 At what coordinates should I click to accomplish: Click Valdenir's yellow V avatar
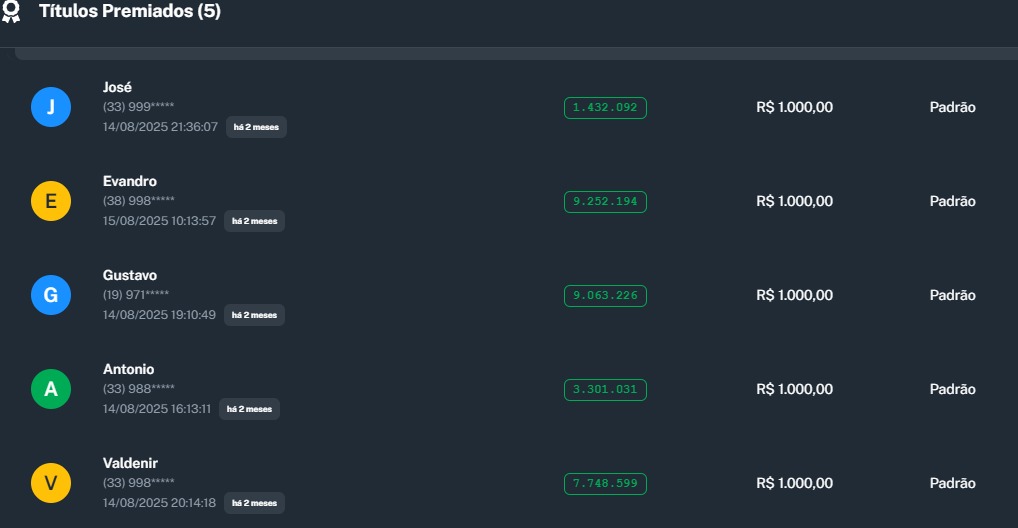pos(51,483)
